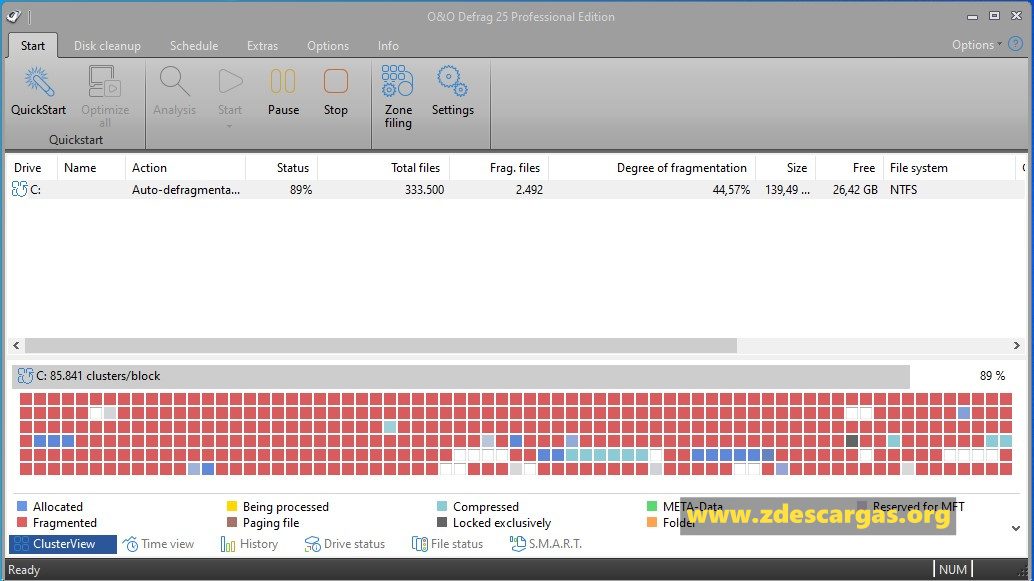The height and width of the screenshot is (581, 1034).
Task: Sort by the Action column header
Action: tap(185, 168)
